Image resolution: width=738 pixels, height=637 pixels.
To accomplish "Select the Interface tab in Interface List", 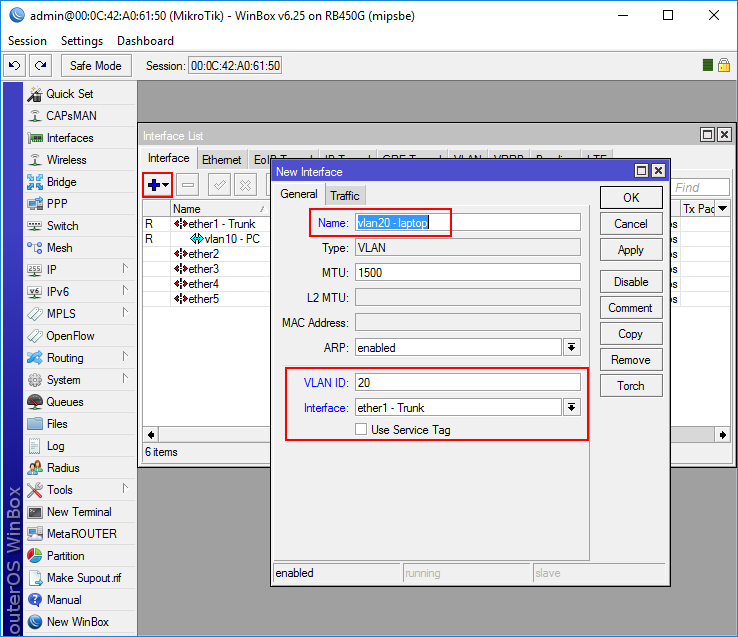I will click(x=168, y=158).
